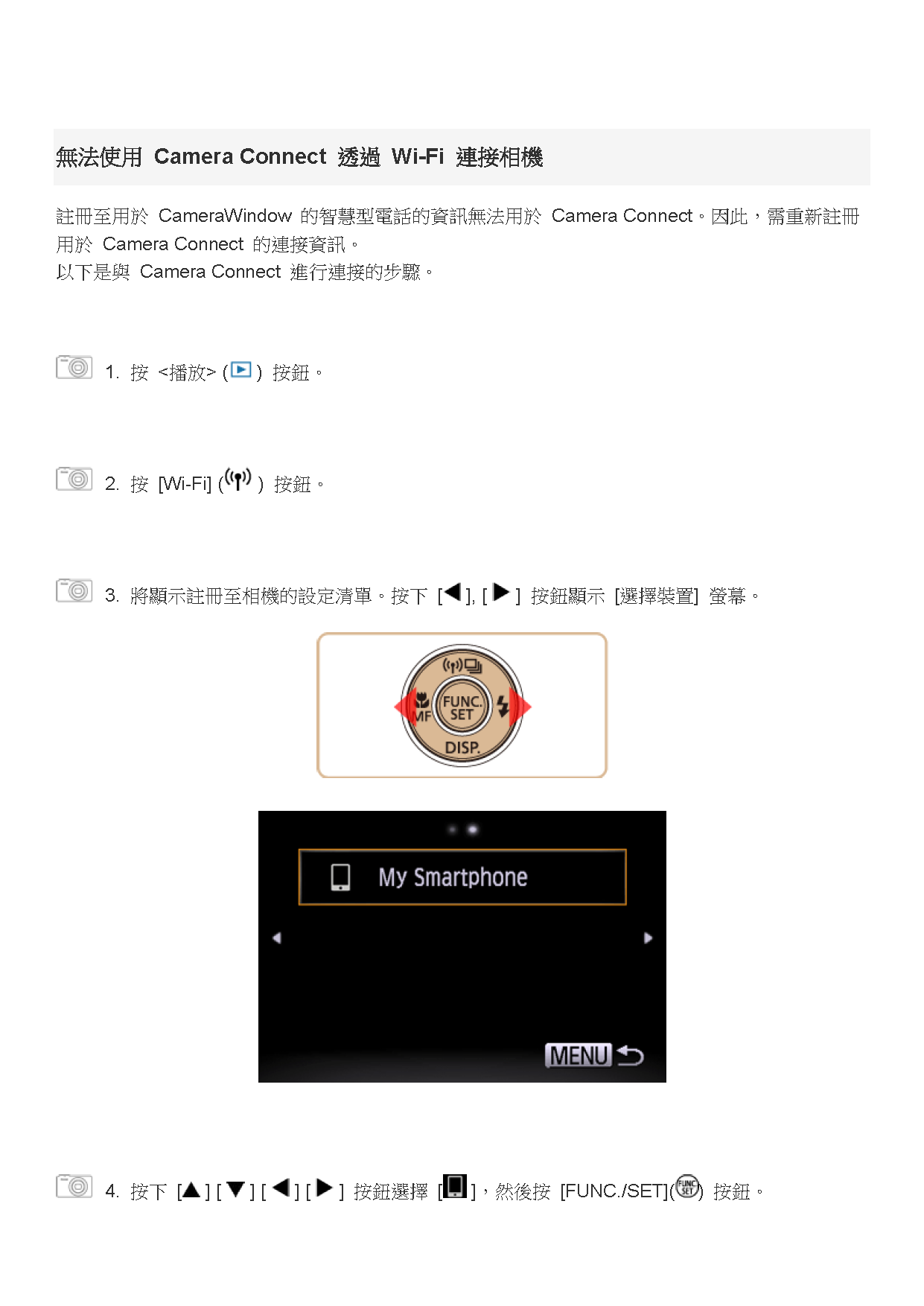924x1306 pixels.
Task: Click the left white arrow on camera screen
Action: tap(277, 938)
